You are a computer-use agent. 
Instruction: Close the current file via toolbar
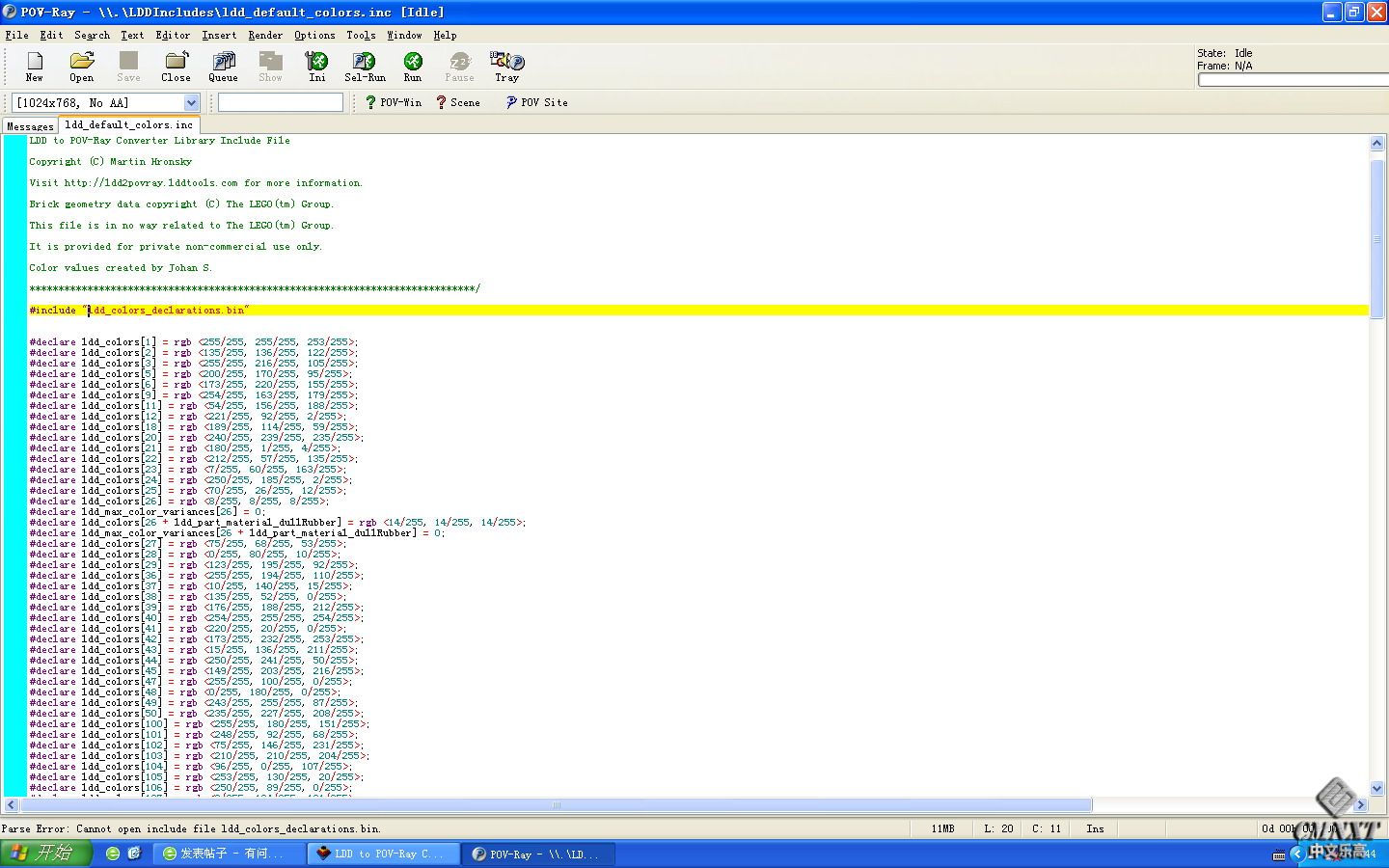coord(176,67)
